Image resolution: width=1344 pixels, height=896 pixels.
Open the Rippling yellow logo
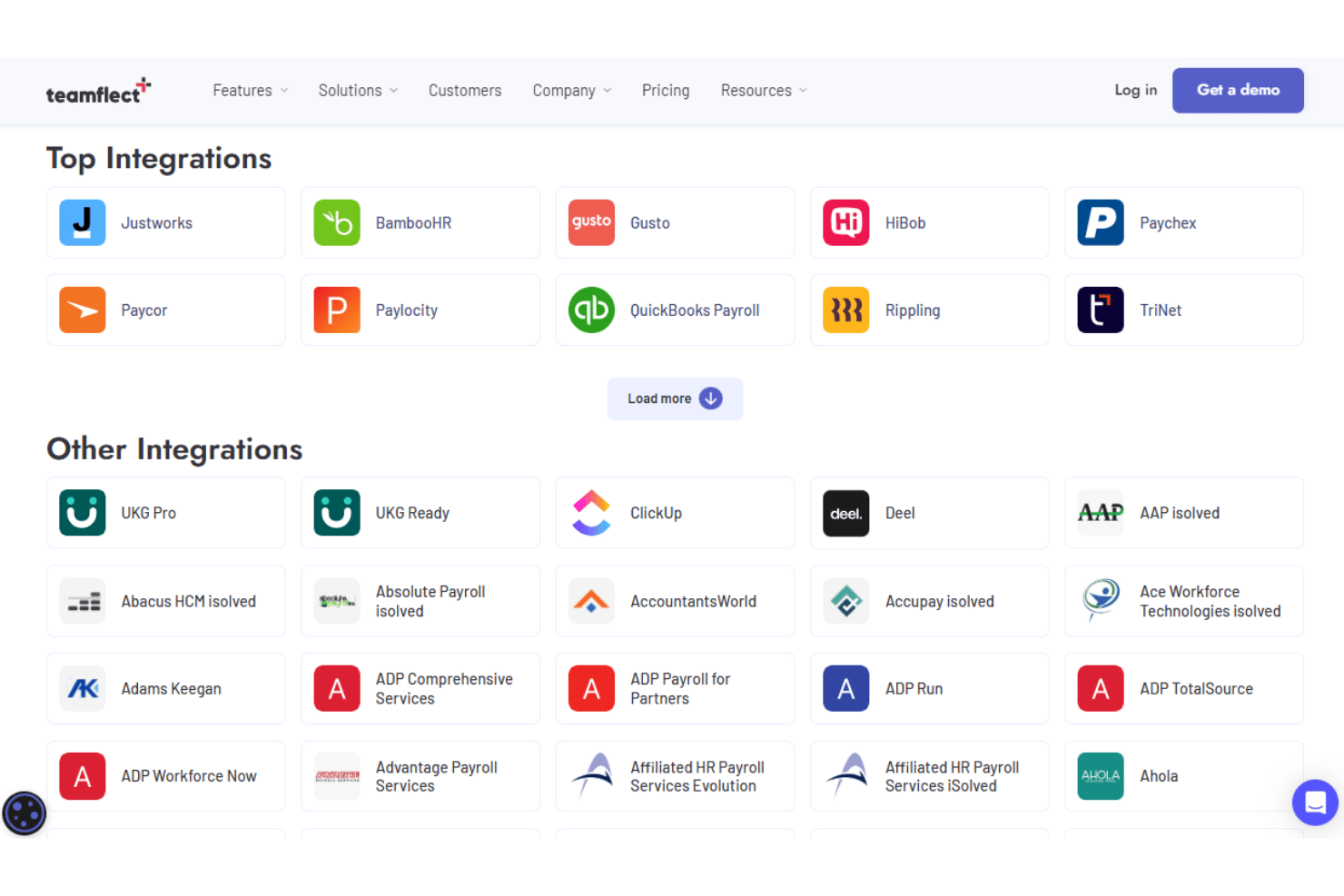point(846,310)
